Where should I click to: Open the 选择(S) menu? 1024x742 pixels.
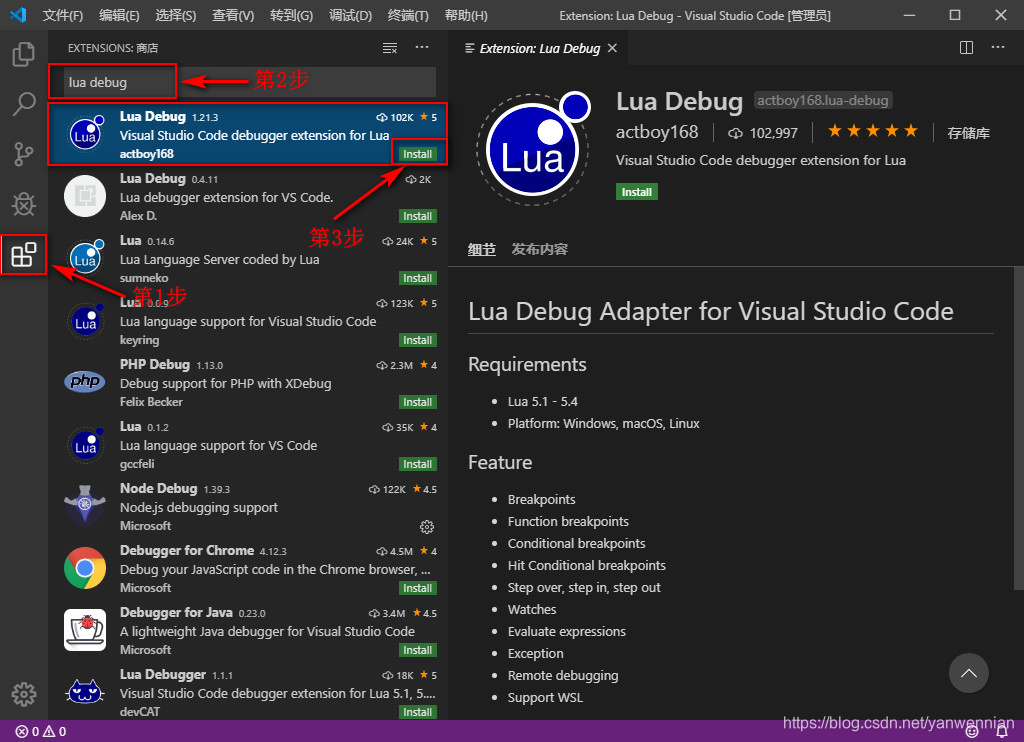coord(176,15)
